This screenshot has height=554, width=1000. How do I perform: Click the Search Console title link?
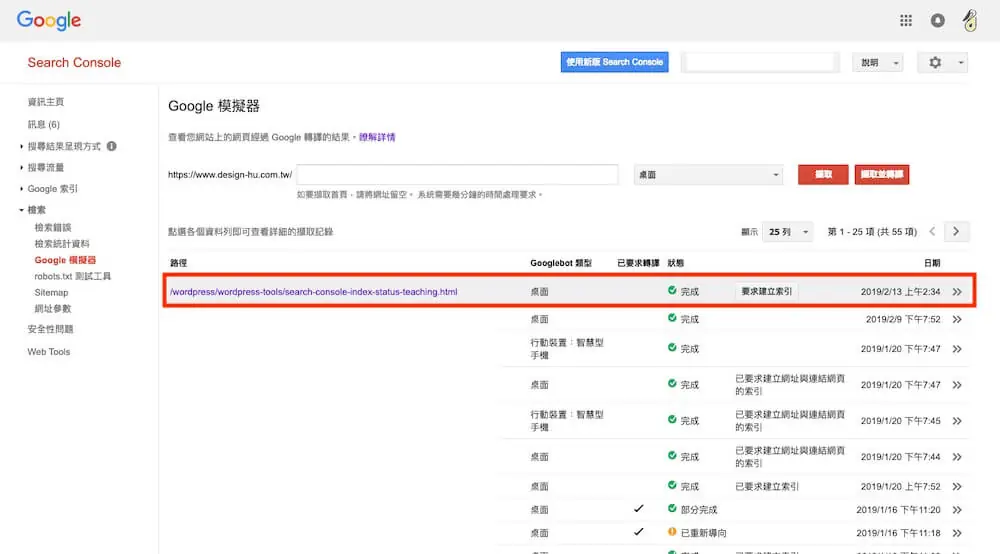pyautogui.click(x=74, y=62)
